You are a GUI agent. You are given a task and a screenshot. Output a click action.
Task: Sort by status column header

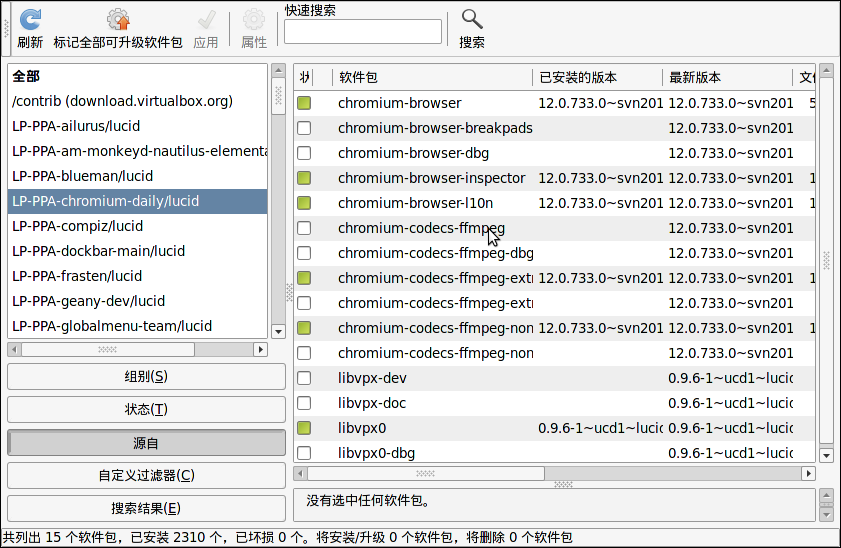[304, 78]
